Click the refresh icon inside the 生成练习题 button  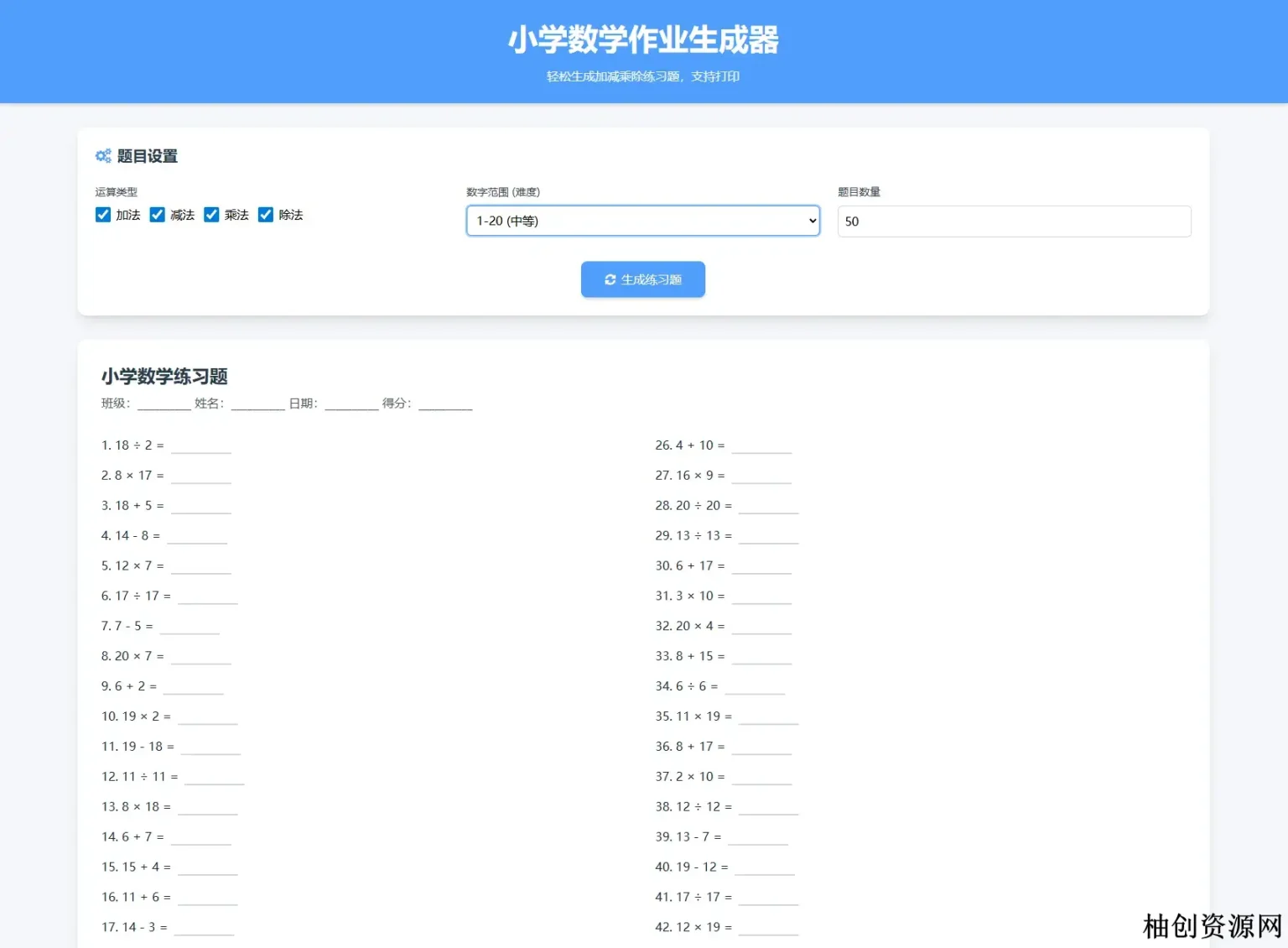click(610, 279)
